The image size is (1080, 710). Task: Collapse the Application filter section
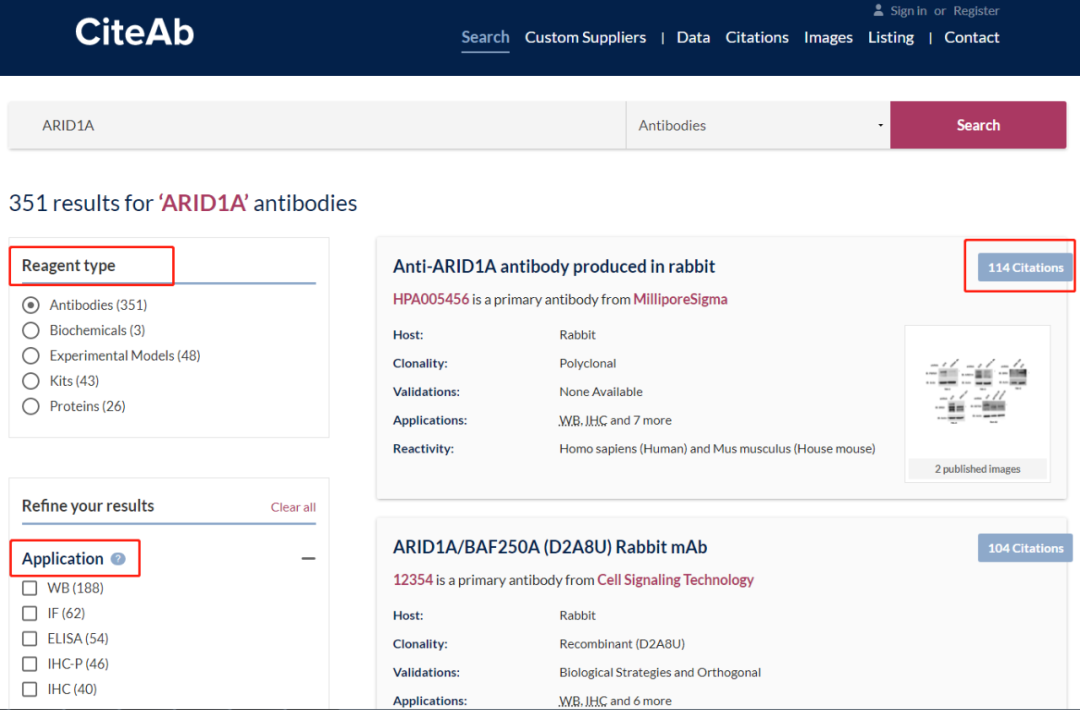[309, 558]
